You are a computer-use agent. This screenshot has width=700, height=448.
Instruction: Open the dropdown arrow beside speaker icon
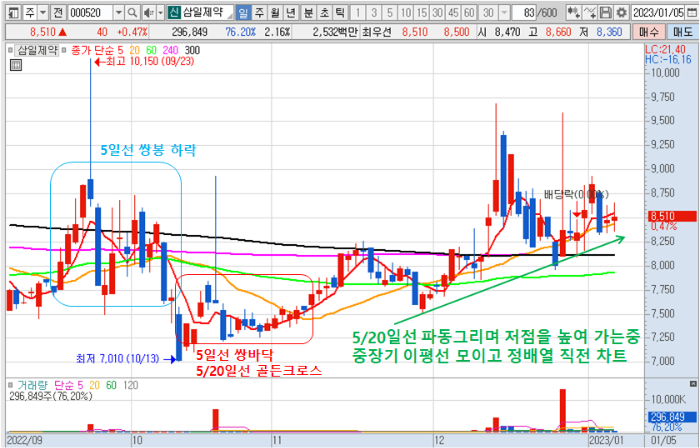tap(161, 12)
